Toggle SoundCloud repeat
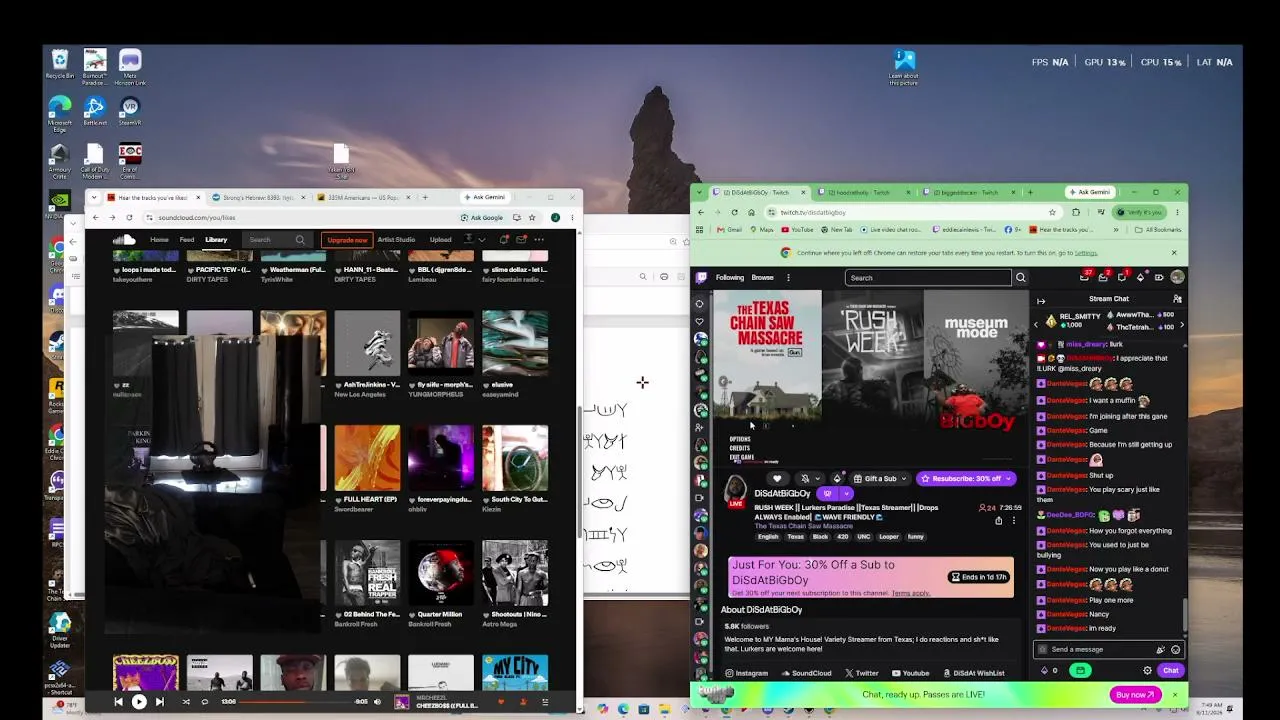The height and width of the screenshot is (720, 1280). tap(205, 702)
